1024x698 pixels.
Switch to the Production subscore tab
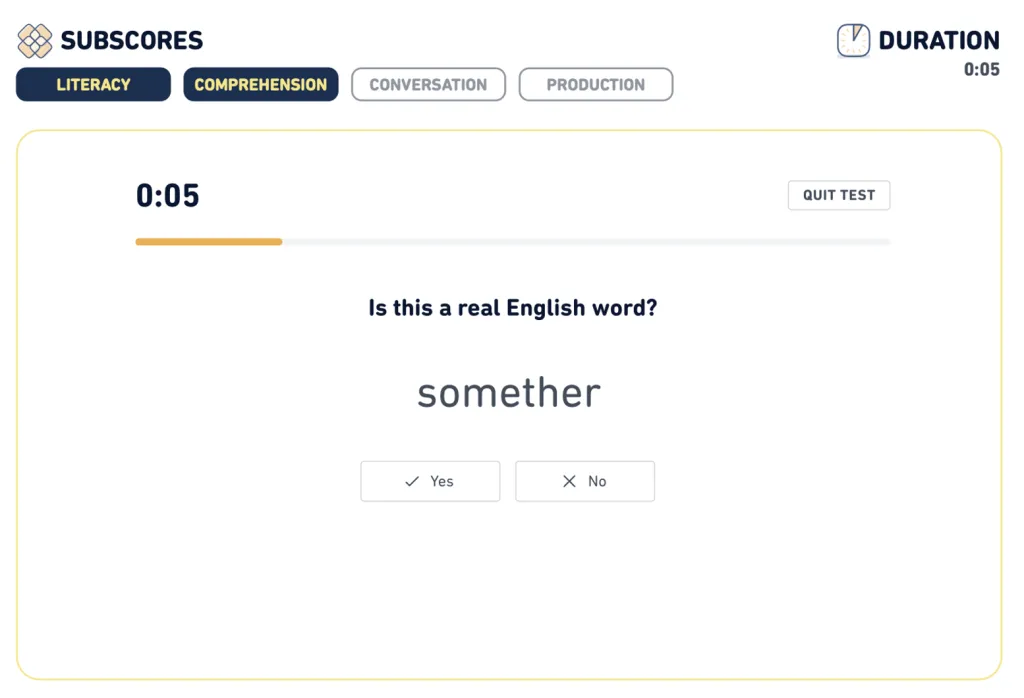(x=596, y=84)
